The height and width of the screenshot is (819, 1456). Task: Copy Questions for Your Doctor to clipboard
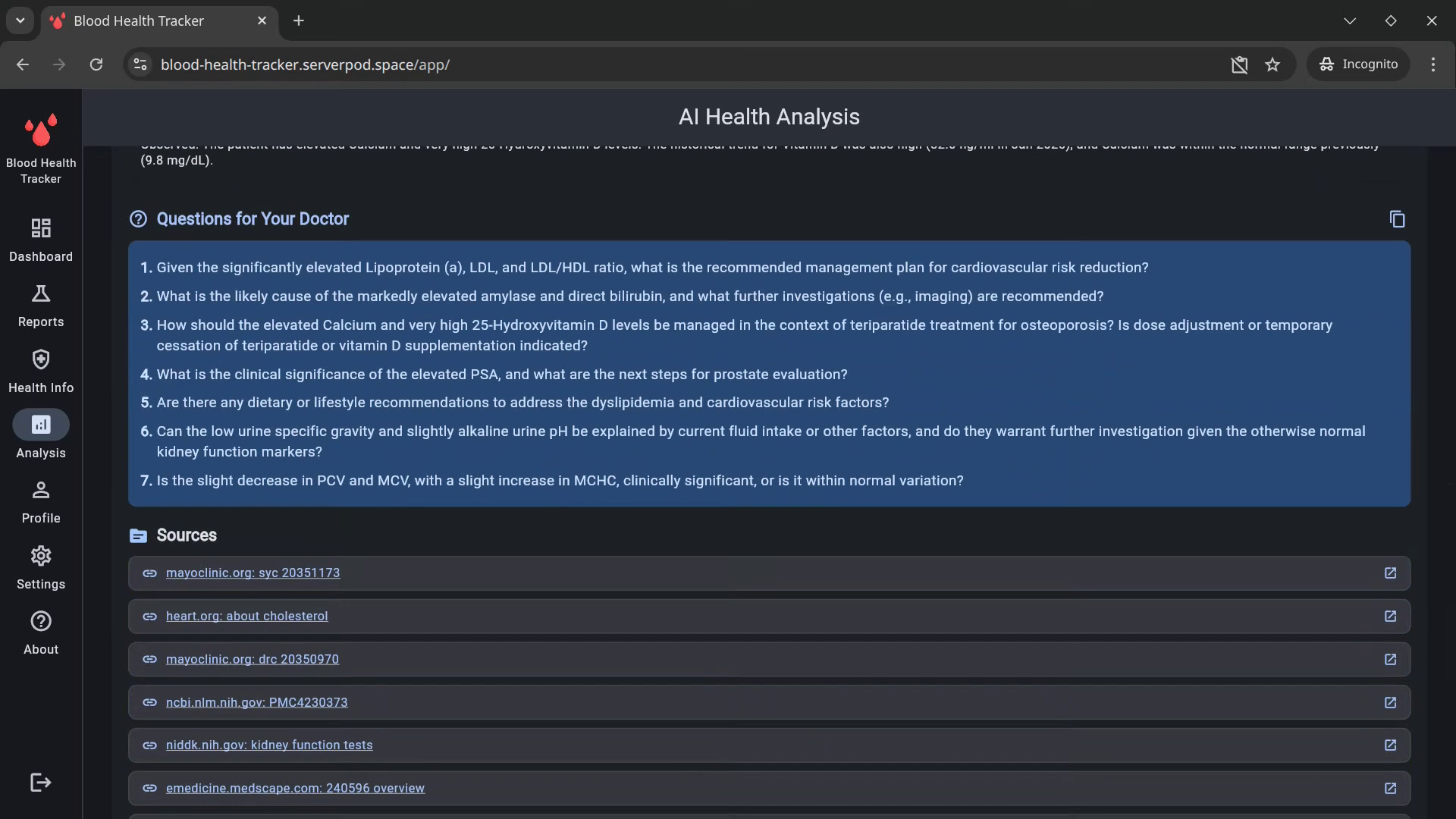click(1397, 219)
